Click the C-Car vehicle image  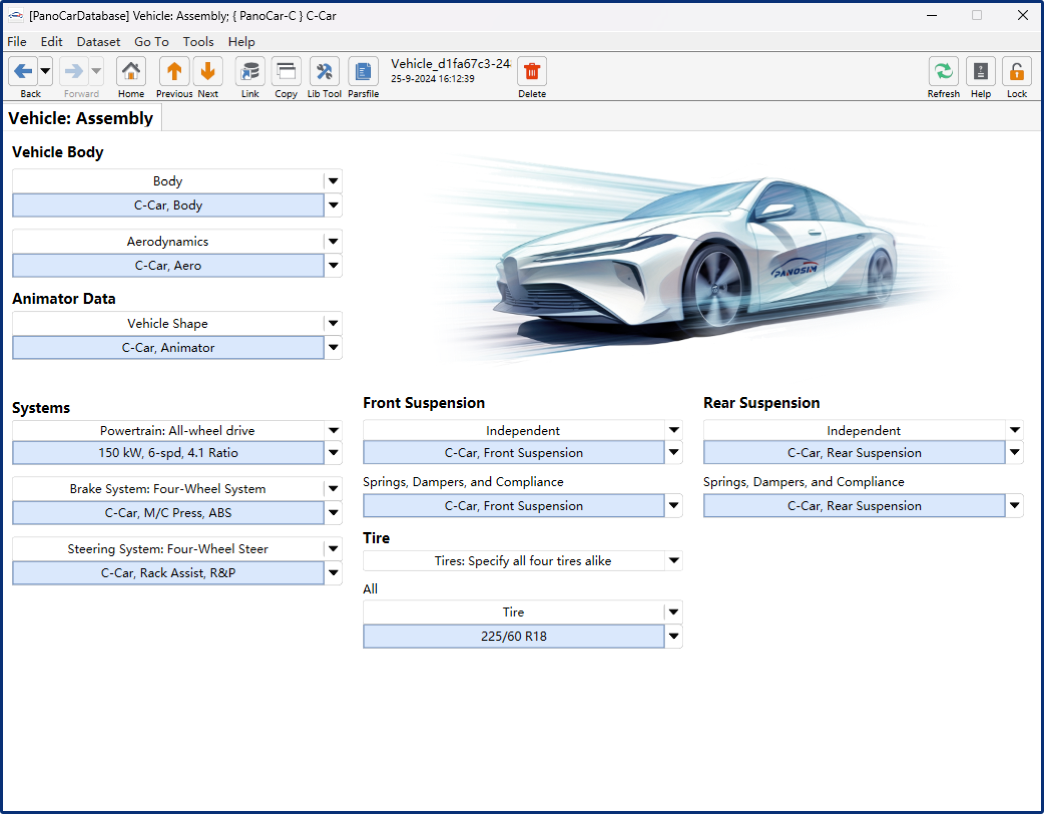pyautogui.click(x=692, y=260)
